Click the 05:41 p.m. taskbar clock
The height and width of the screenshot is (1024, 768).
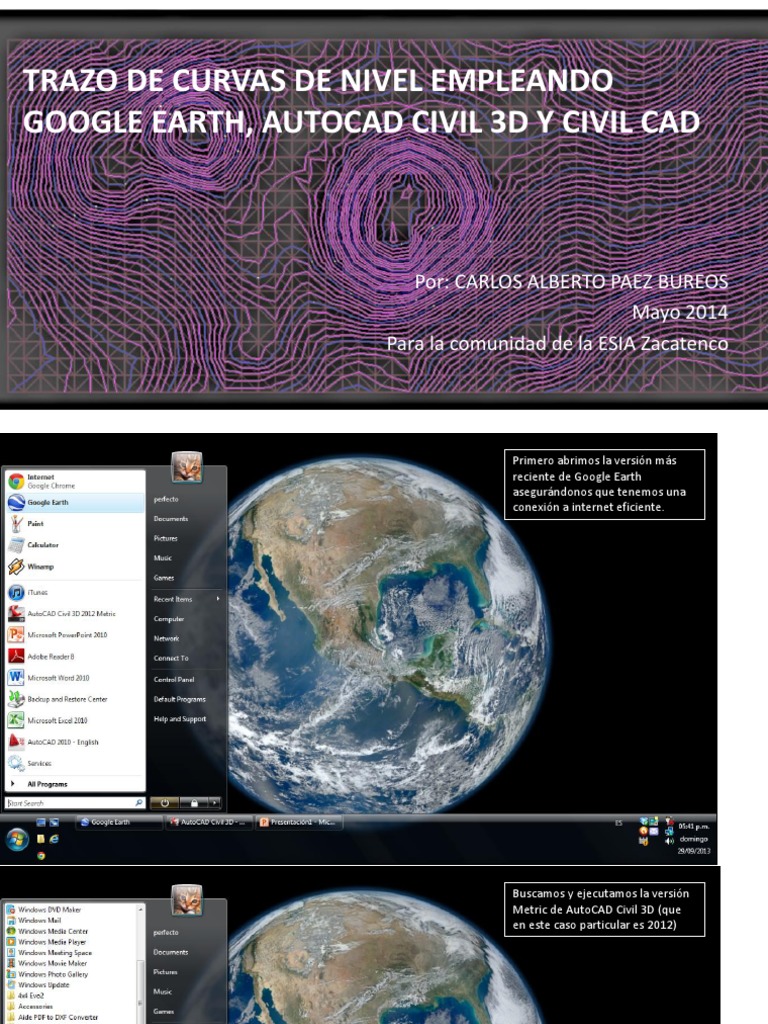click(x=694, y=826)
